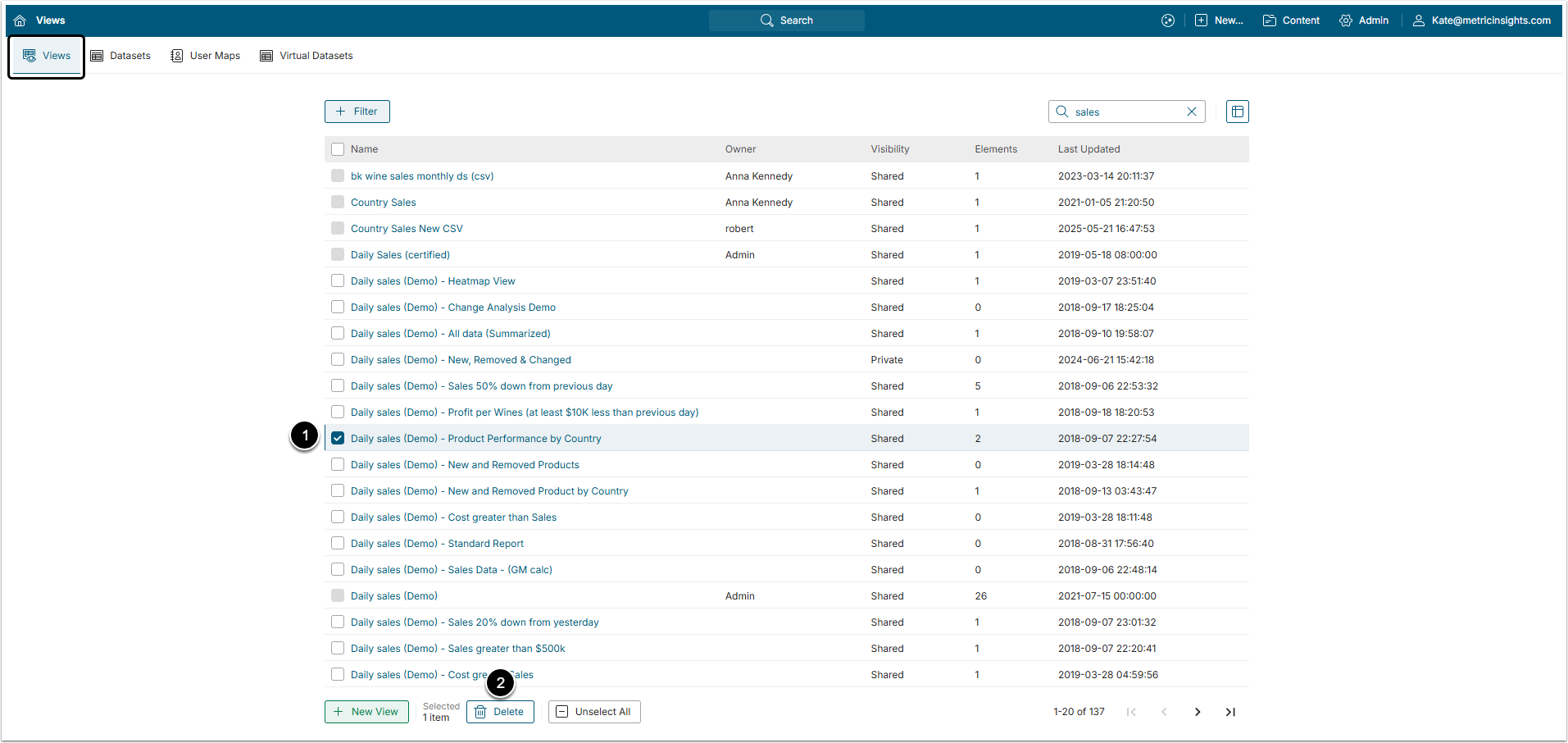This screenshot has height=743, width=1568.
Task: Add a filter with Filter button
Action: [357, 112]
